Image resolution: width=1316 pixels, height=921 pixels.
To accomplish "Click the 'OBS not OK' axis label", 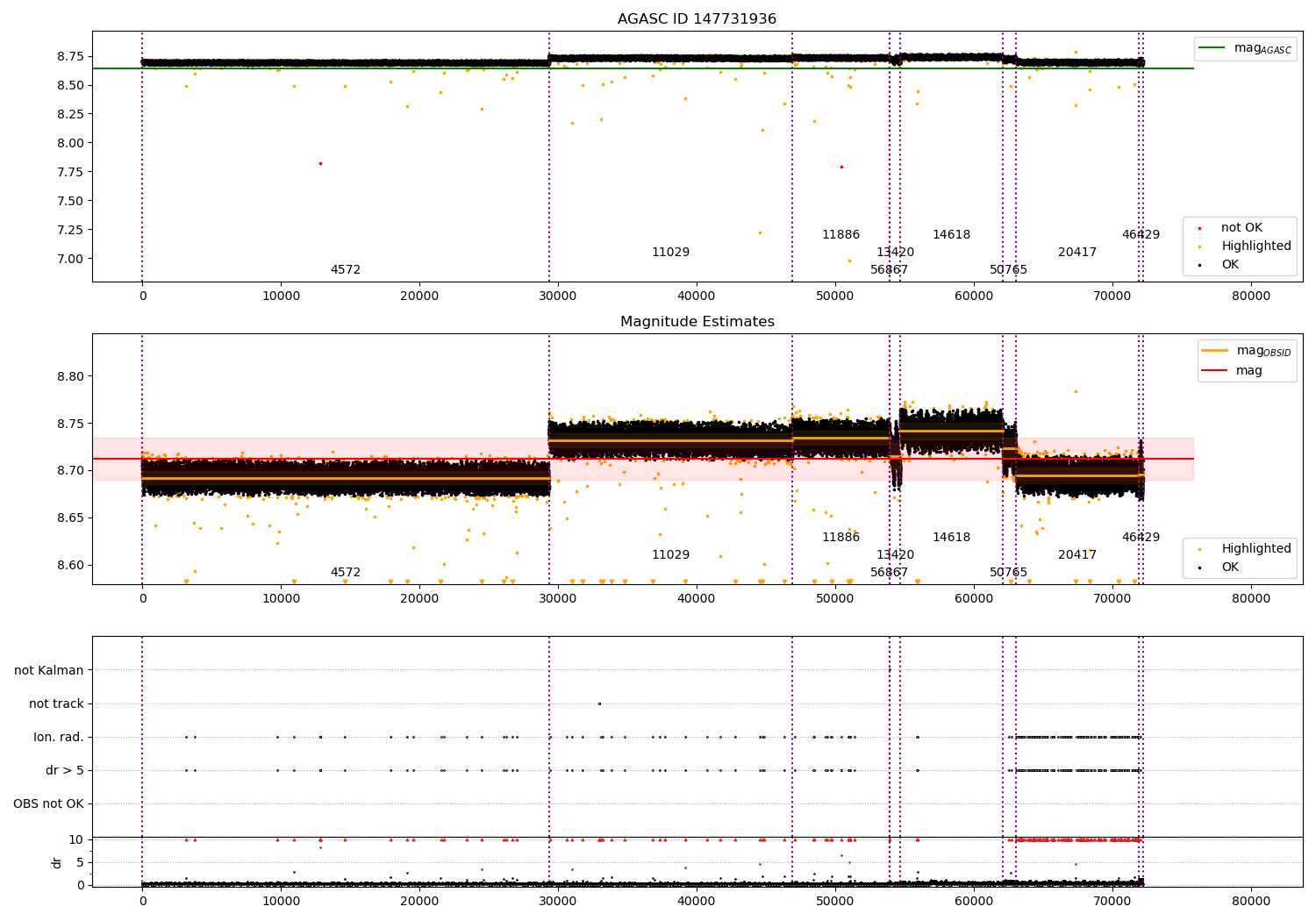I will coord(48,803).
